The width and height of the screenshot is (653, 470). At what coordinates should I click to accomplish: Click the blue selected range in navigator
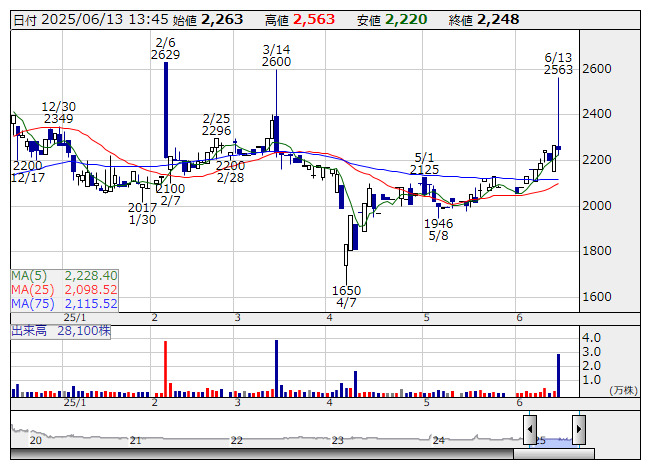click(x=554, y=437)
